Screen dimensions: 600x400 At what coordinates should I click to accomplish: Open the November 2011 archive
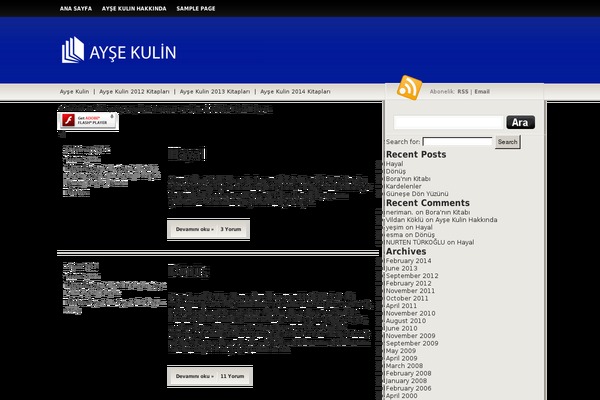point(410,291)
